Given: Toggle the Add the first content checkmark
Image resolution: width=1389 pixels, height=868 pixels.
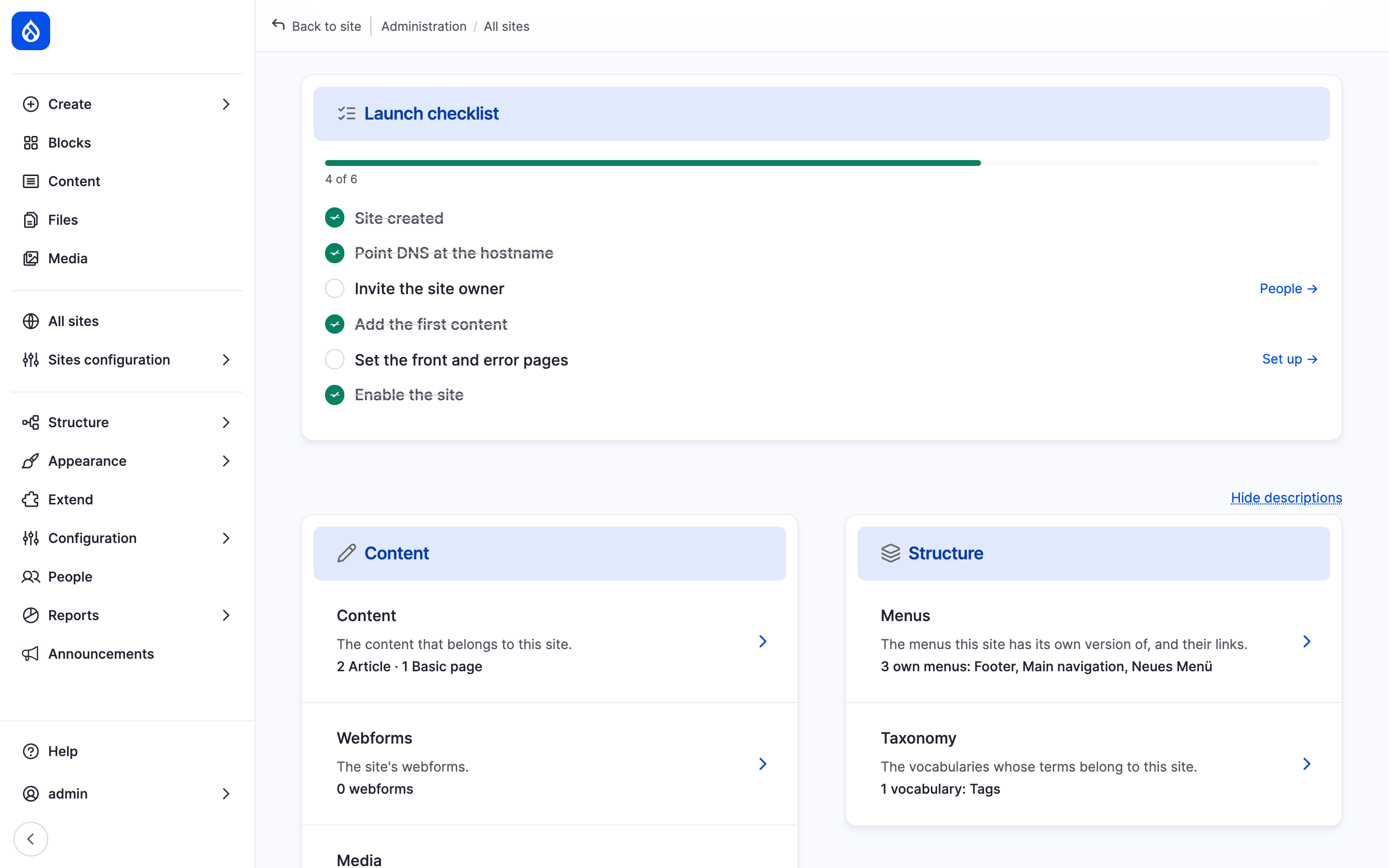Looking at the screenshot, I should [x=335, y=324].
